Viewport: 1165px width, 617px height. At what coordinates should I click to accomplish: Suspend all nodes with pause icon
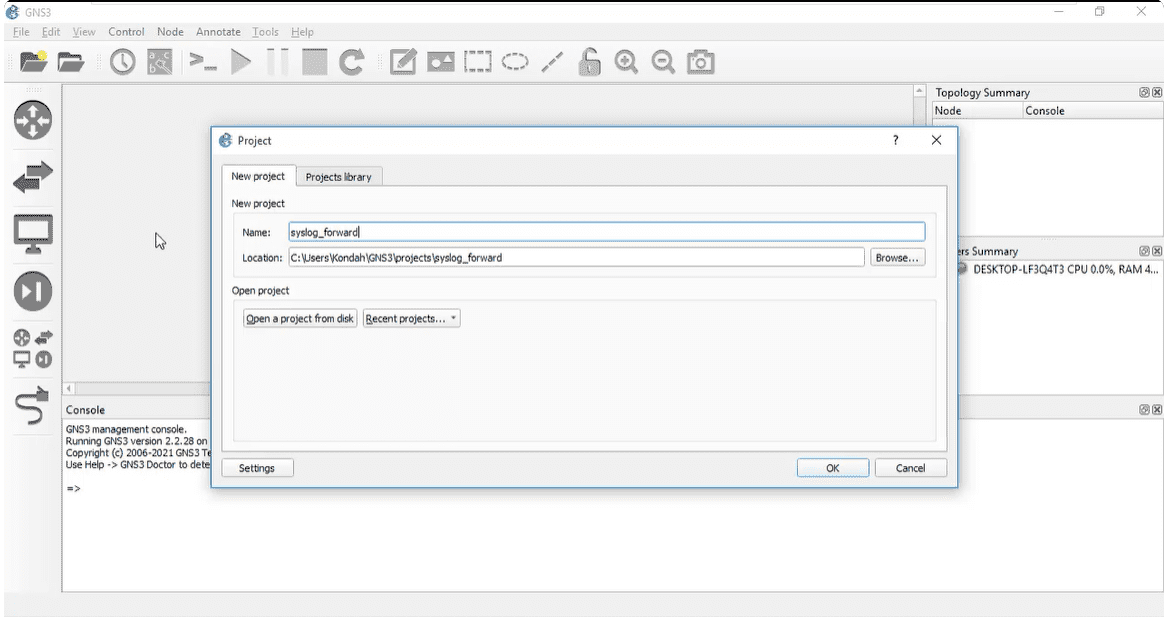(x=278, y=62)
